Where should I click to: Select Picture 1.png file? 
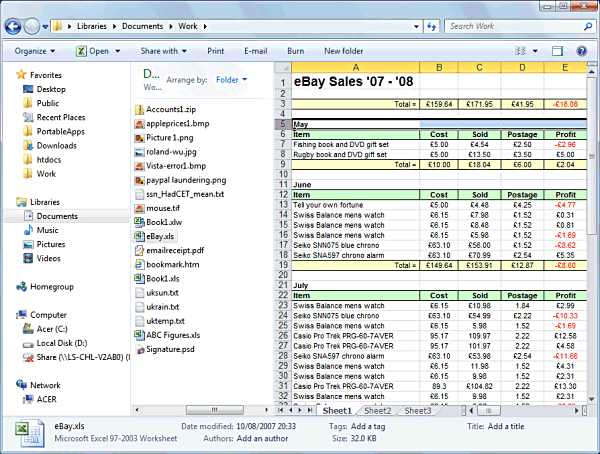[170, 138]
